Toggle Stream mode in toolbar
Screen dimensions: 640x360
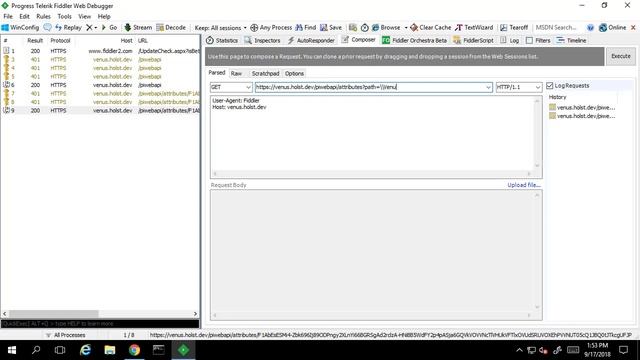point(138,27)
